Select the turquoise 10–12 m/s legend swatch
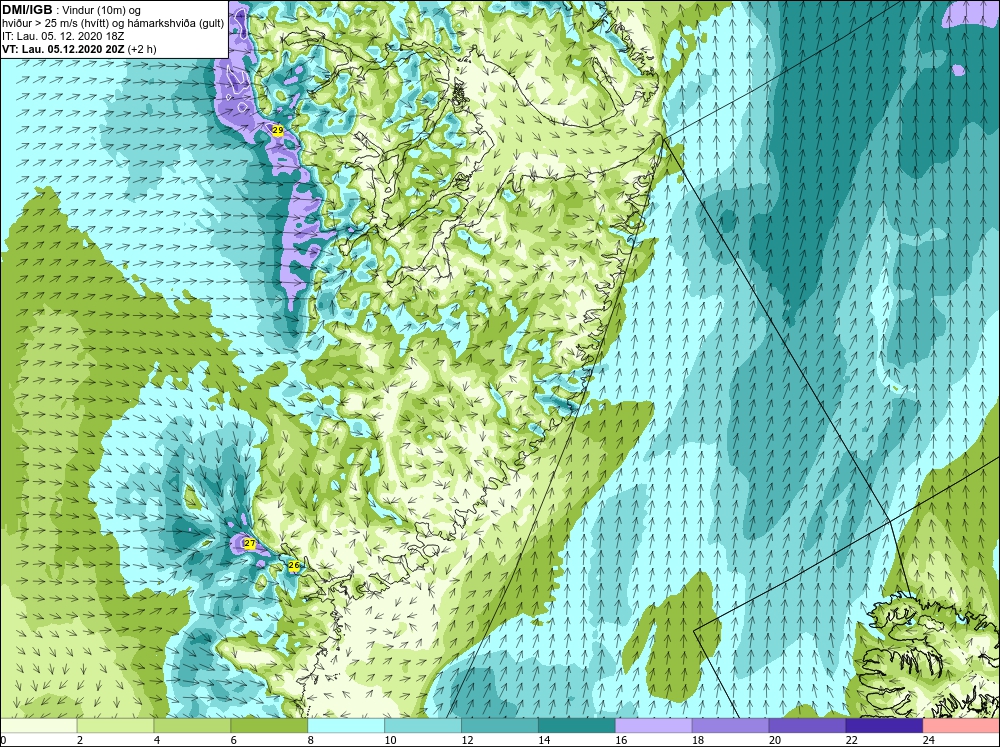 tap(423, 725)
